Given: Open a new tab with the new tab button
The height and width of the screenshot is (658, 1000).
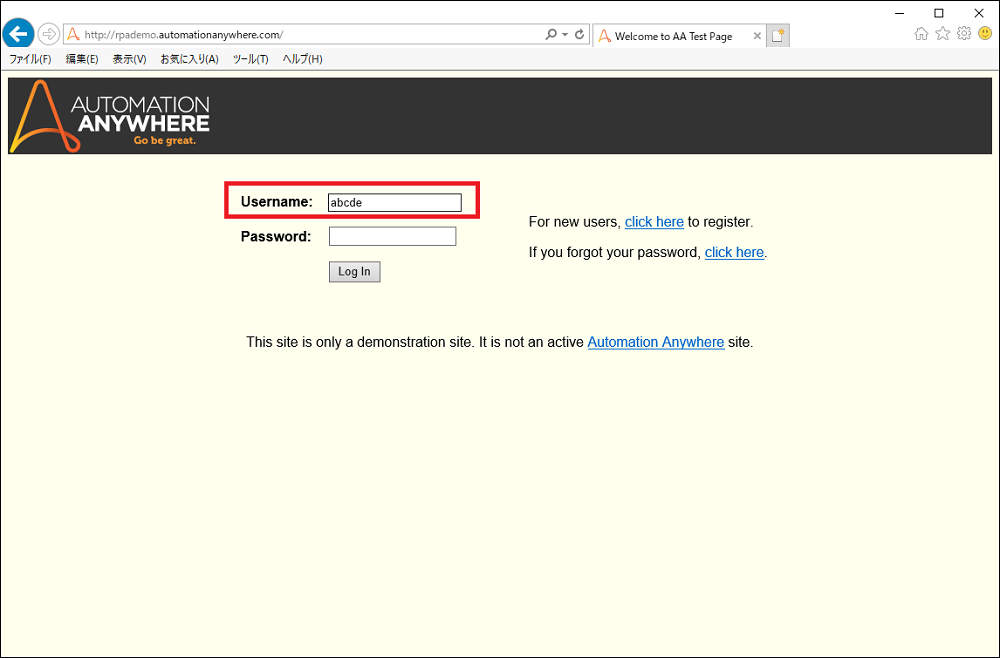Looking at the screenshot, I should coord(778,34).
